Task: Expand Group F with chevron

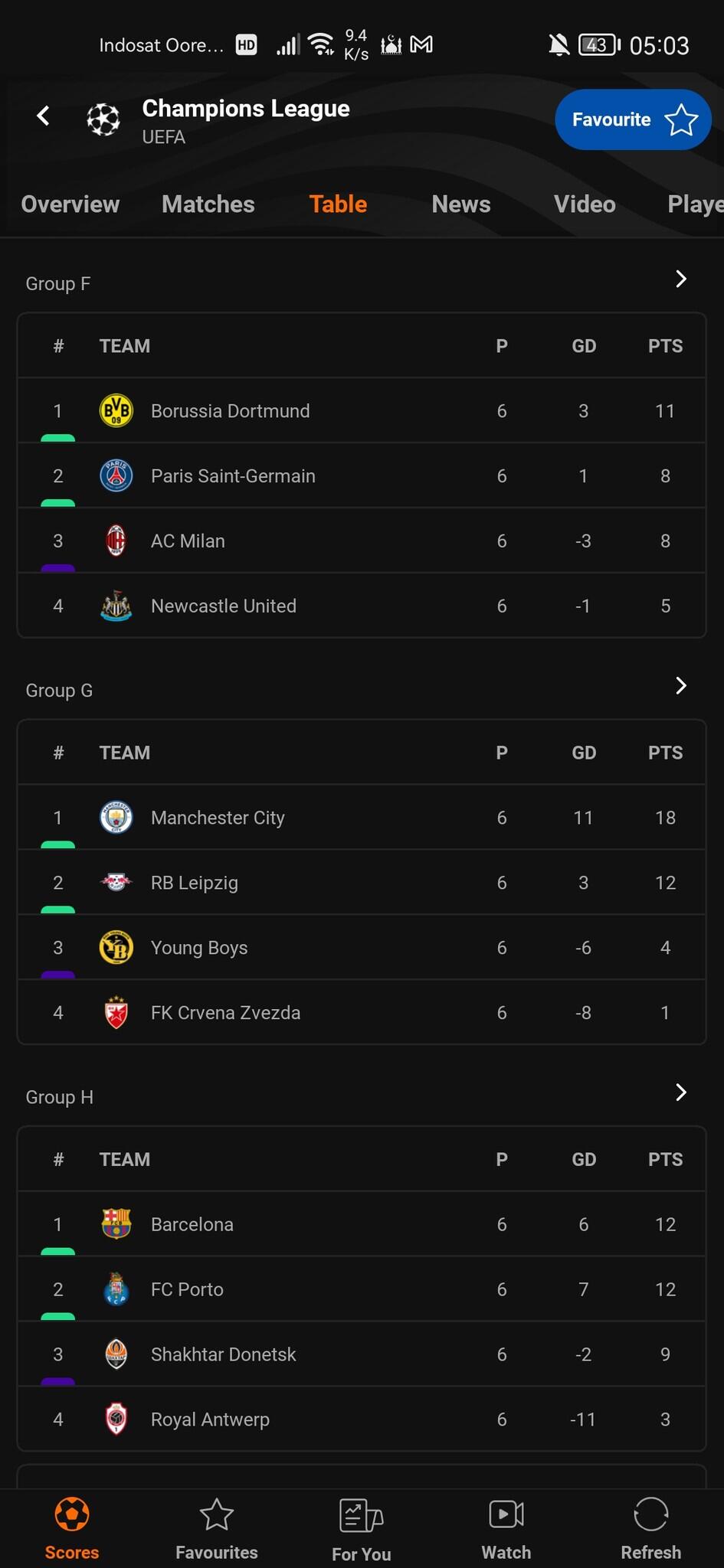Action: coord(680,279)
